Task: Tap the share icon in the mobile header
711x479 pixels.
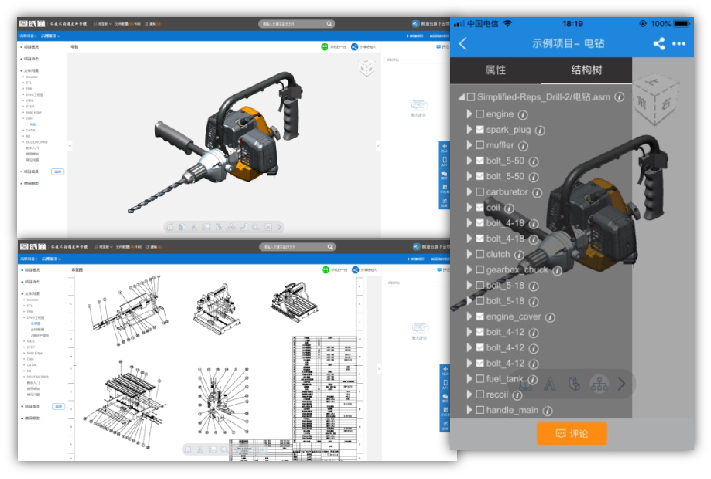Action: tap(659, 44)
